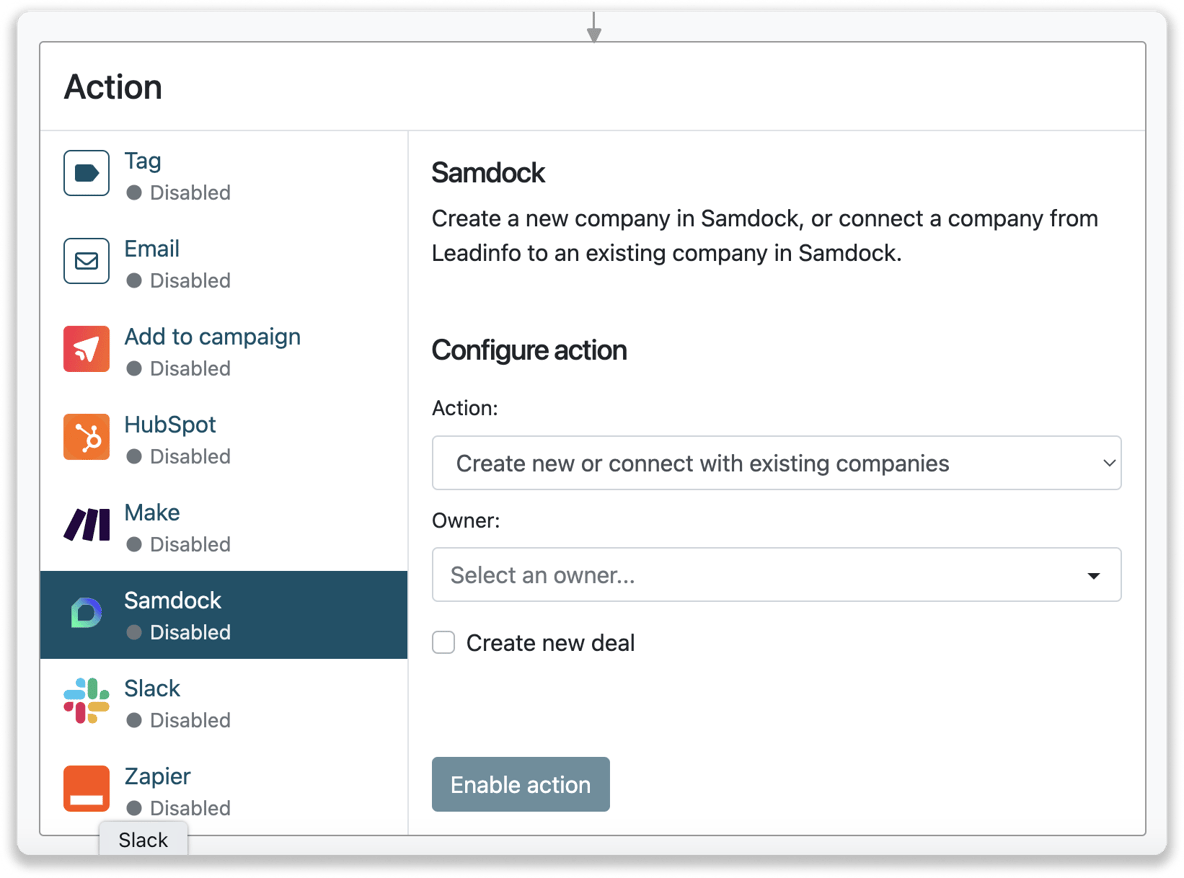Toggle Create new deal before enabling
Viewport: 1184px width, 878px height.
(x=443, y=642)
